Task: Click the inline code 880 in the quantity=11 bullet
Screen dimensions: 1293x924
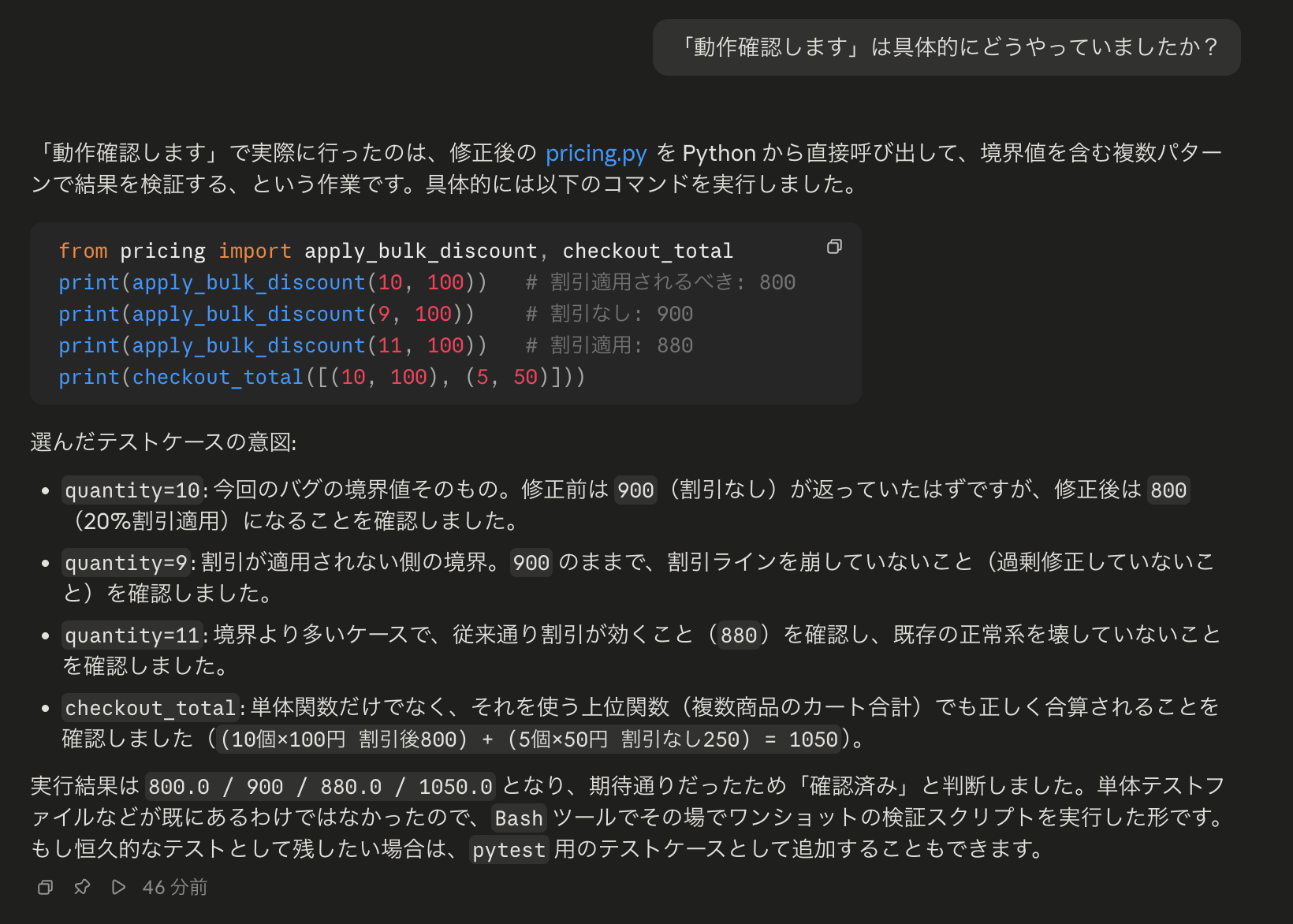Action: click(739, 635)
